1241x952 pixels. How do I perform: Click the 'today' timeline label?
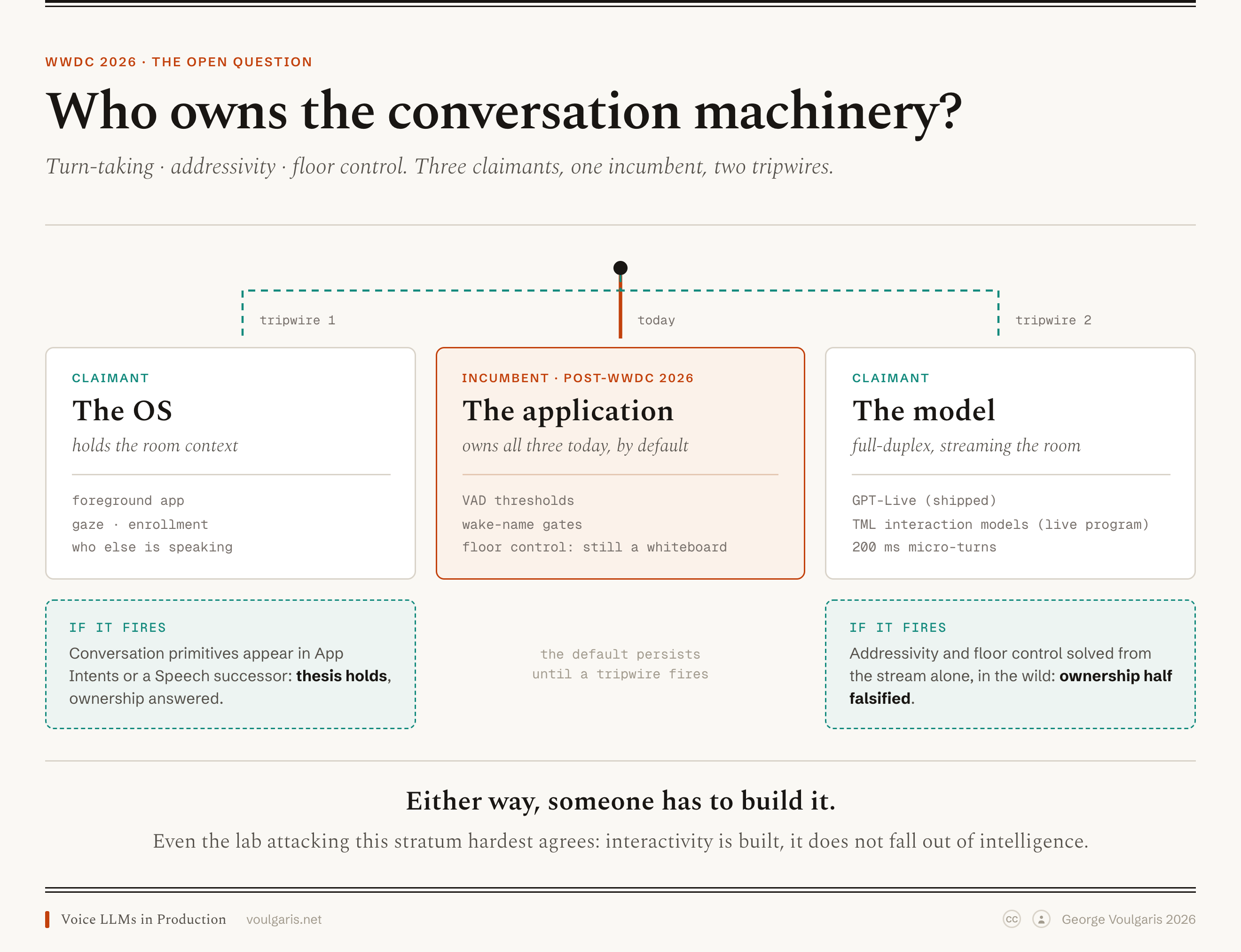pos(656,320)
